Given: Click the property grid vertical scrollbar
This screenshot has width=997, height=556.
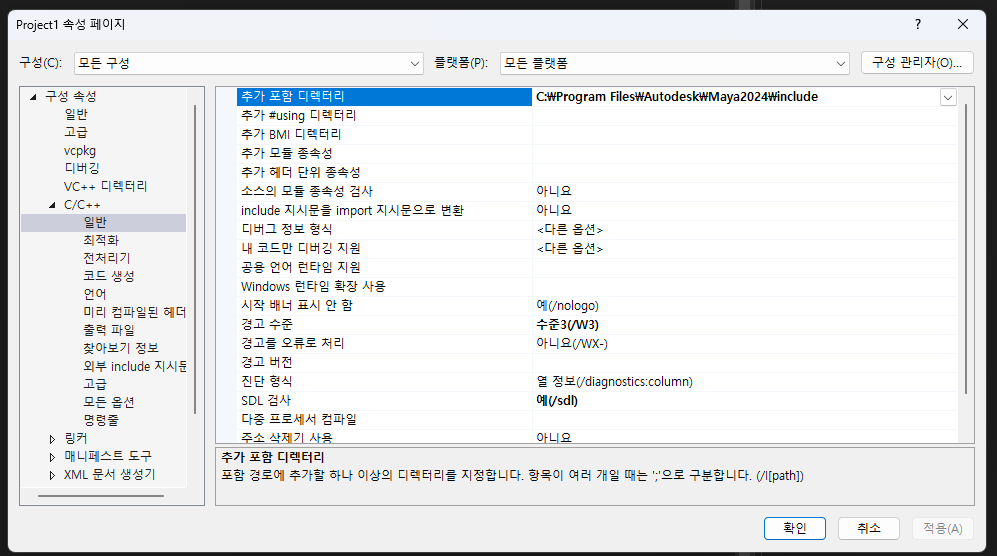Looking at the screenshot, I should [965, 248].
